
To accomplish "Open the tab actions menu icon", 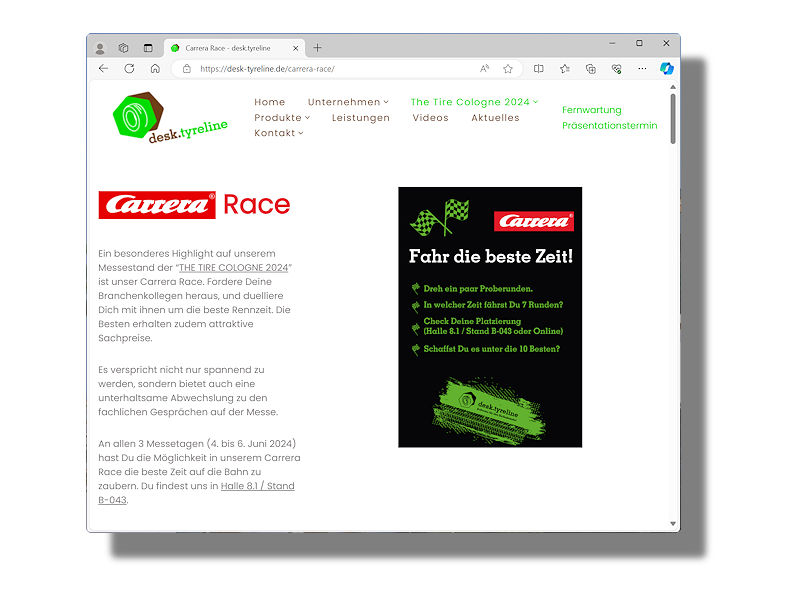I will pos(148,48).
